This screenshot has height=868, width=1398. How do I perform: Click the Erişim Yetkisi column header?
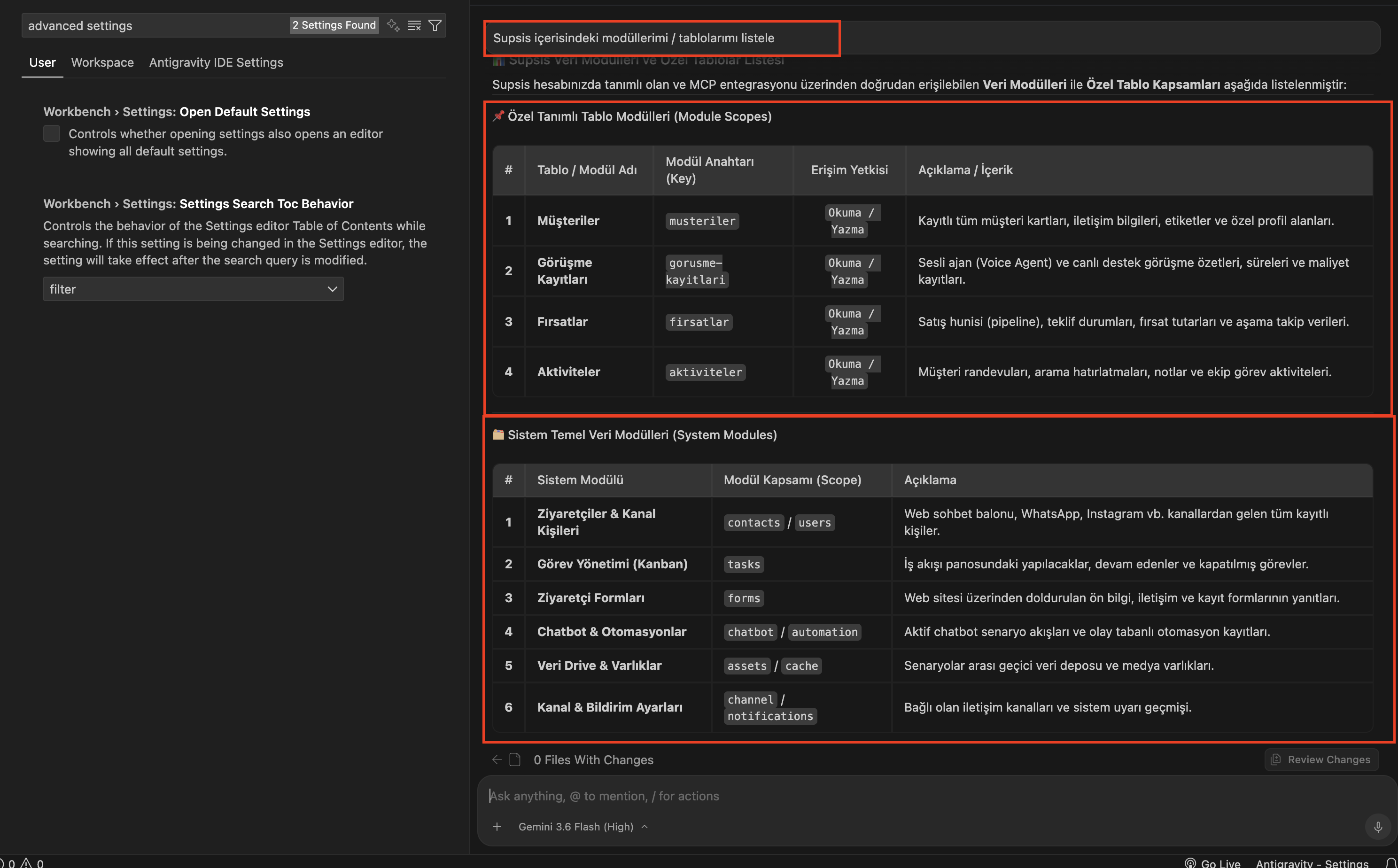[849, 170]
